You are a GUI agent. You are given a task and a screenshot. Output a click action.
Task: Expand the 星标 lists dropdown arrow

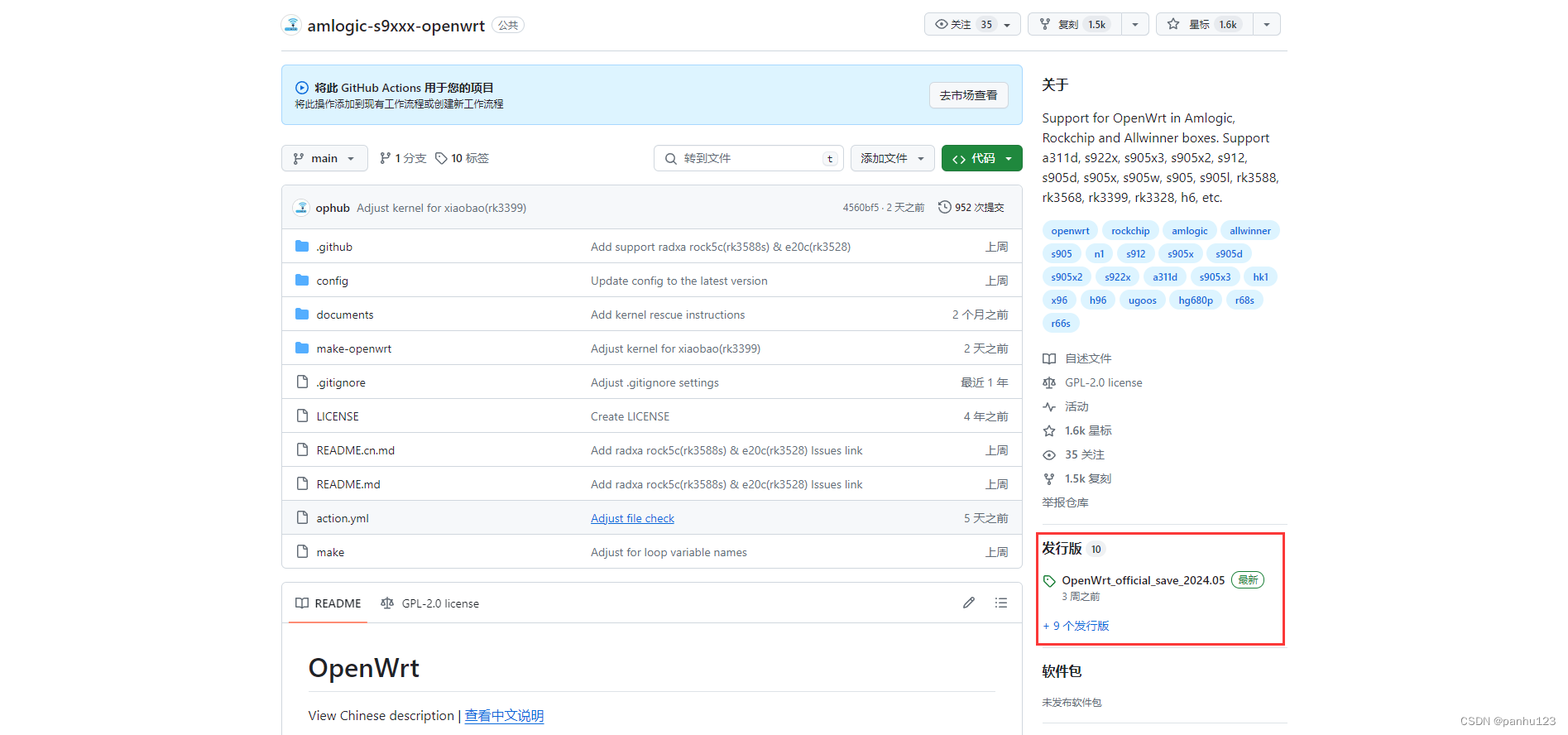(x=1267, y=24)
